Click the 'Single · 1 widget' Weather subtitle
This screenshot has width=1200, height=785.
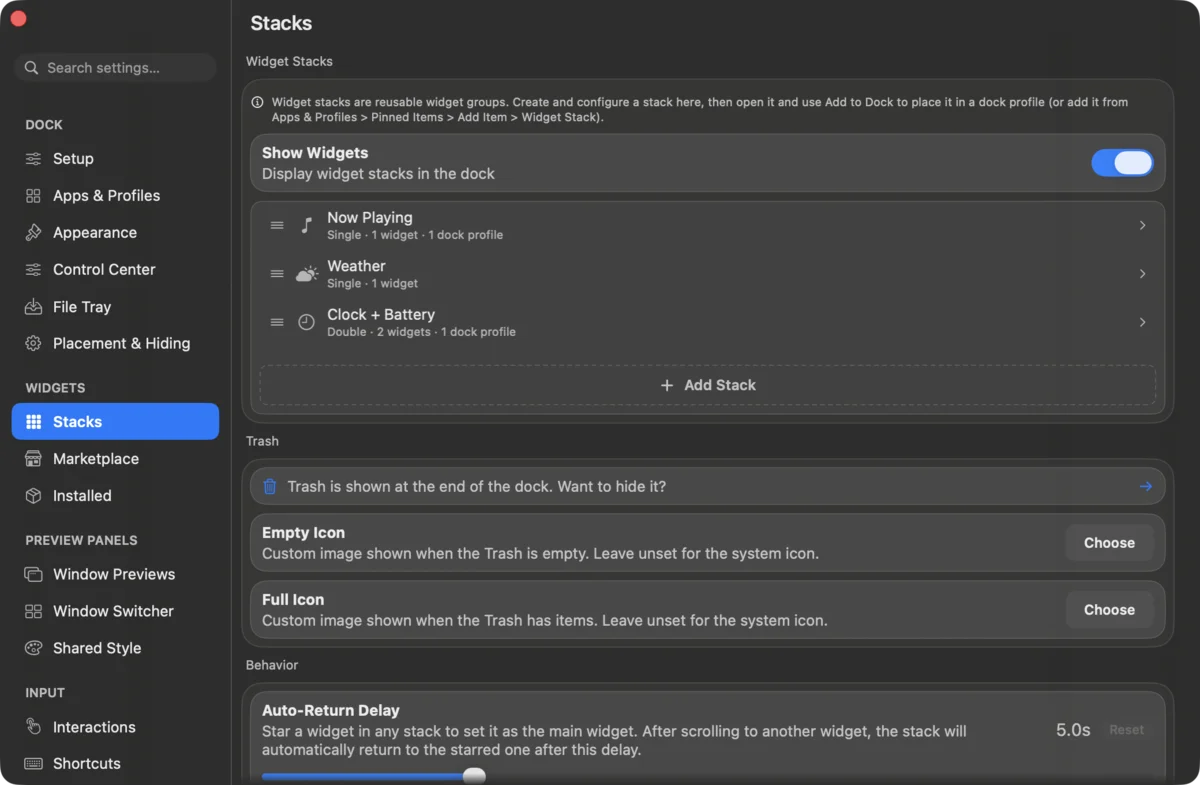372,283
